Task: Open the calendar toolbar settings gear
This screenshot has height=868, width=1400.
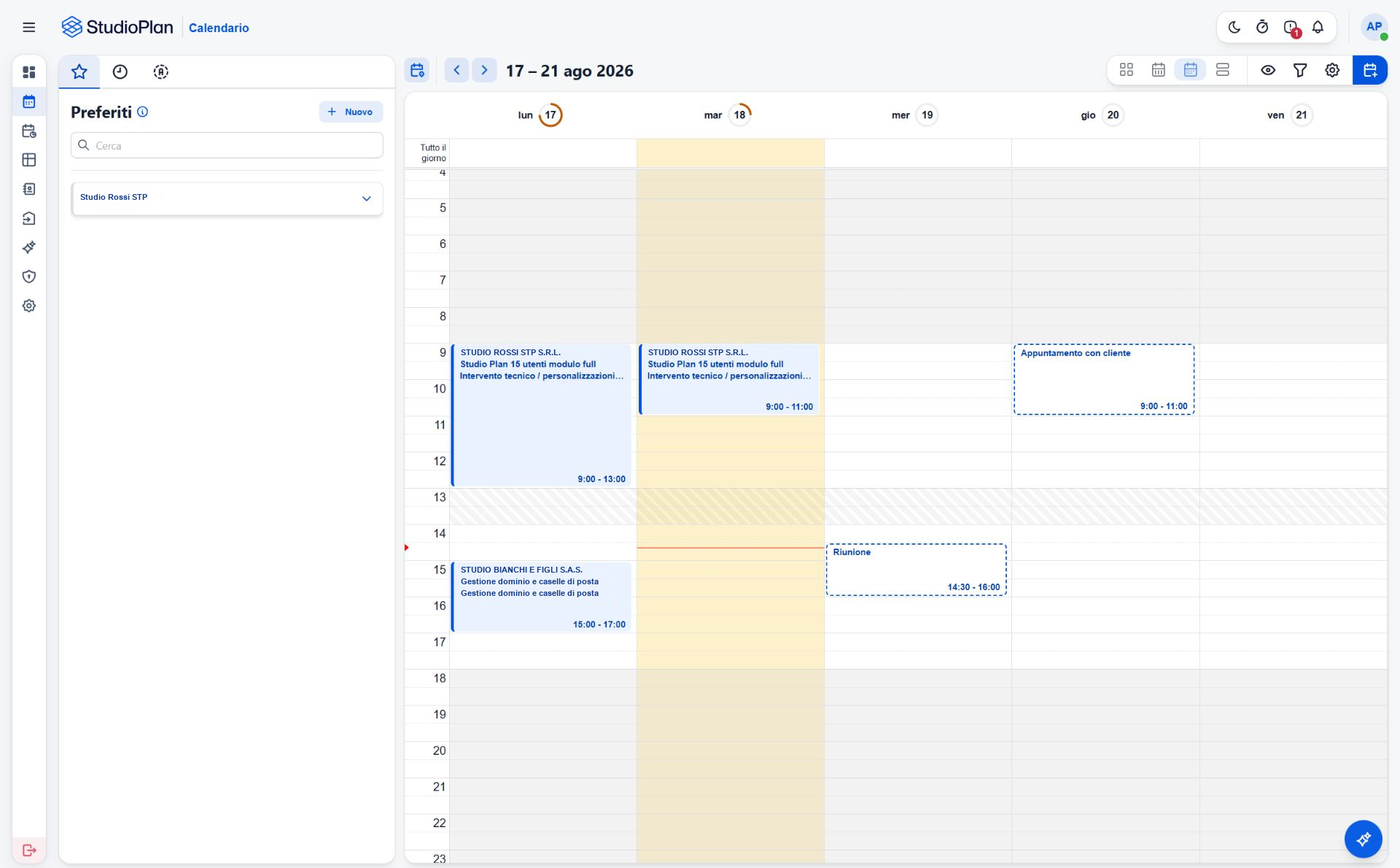Action: 1332,70
